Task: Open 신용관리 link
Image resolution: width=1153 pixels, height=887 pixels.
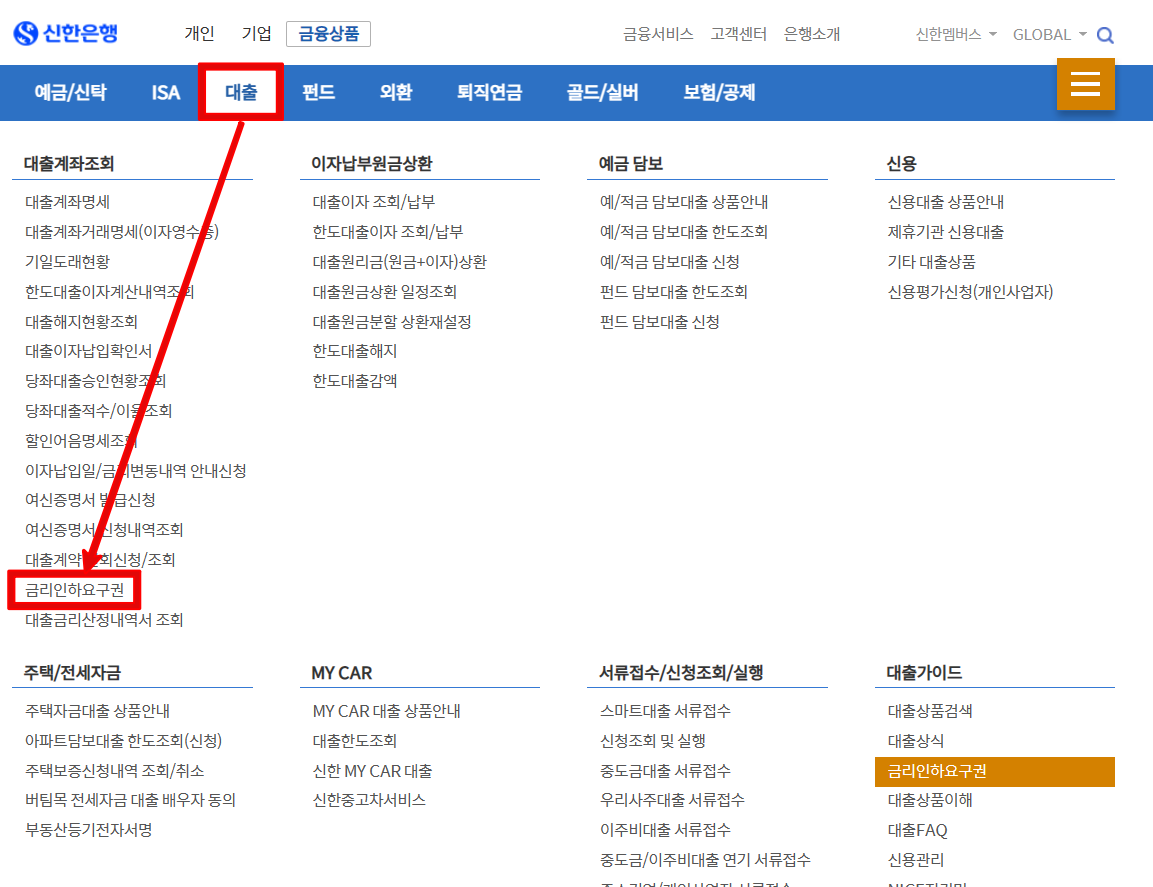Action: (x=915, y=860)
